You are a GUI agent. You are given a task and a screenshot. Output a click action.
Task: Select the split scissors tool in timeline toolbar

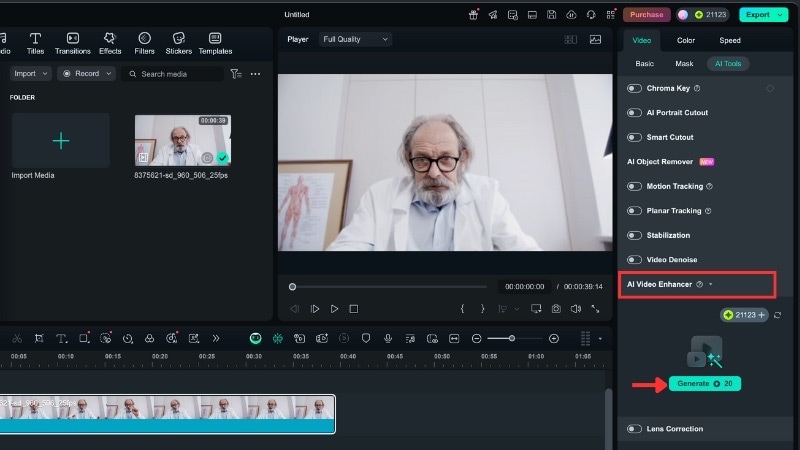click(17, 338)
